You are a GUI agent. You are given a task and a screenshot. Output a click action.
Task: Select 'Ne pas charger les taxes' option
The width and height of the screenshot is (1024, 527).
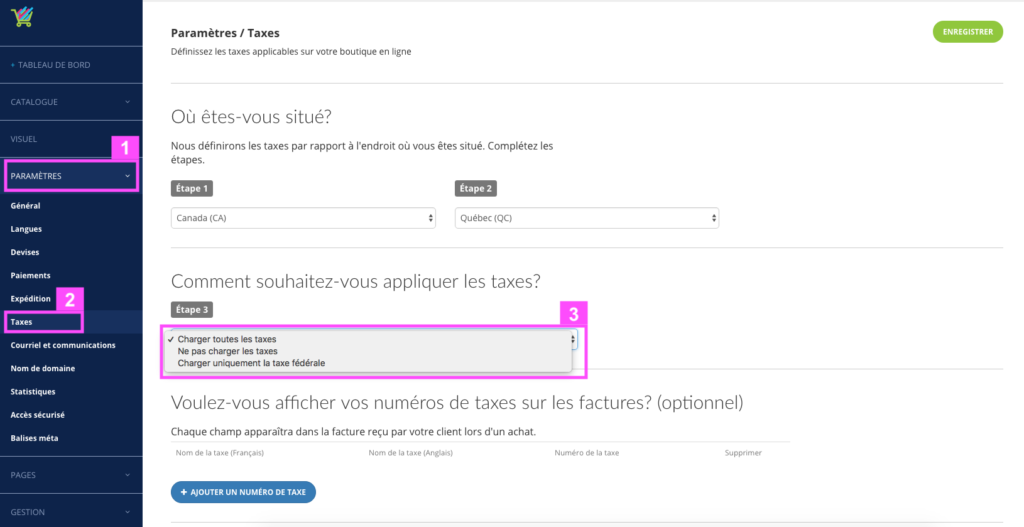pyautogui.click(x=227, y=351)
